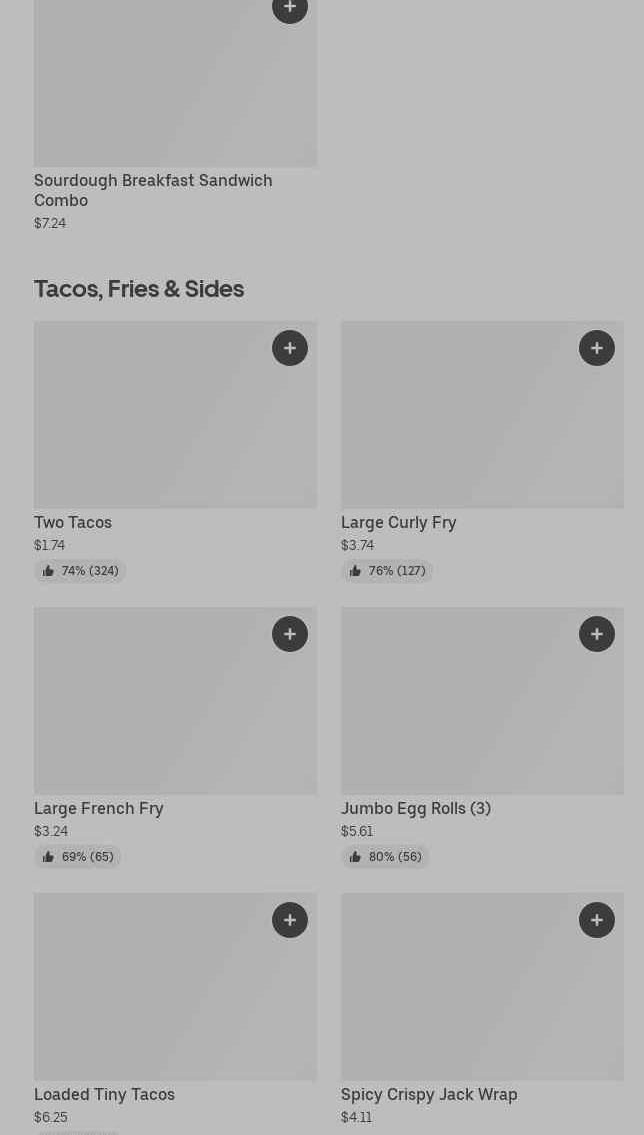This screenshot has height=1135, width=644.
Task: Add Sourdough Breakfast Sandwich Combo to cart
Action: tap(290, 9)
